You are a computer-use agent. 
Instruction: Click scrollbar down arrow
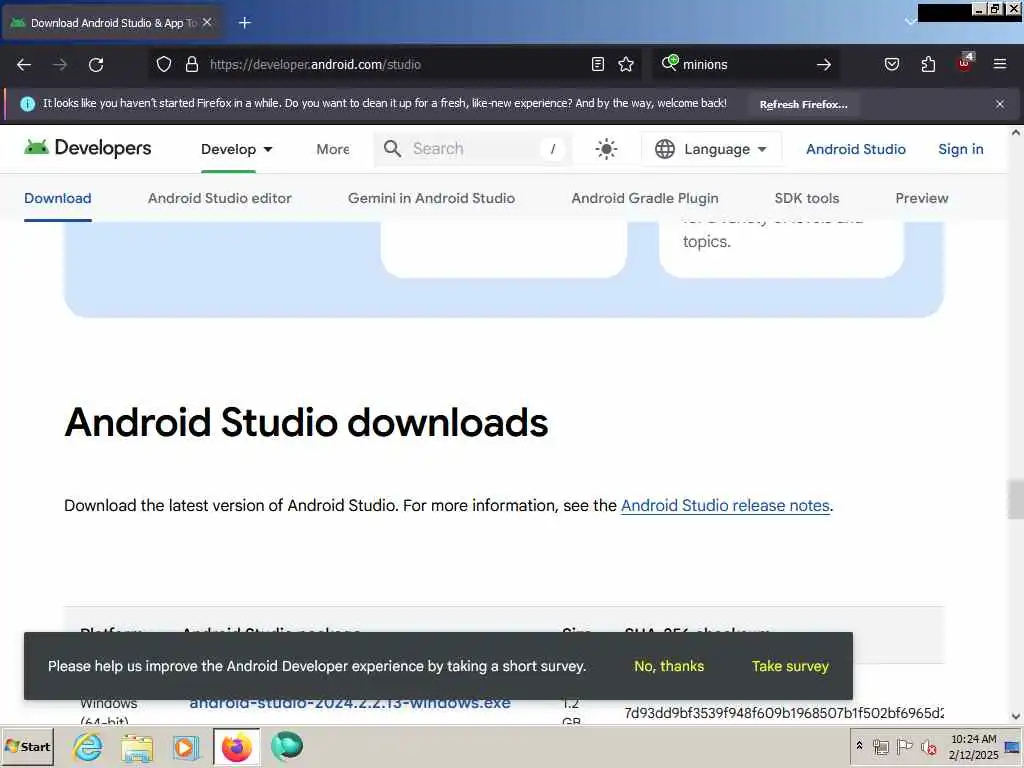coord(1016,716)
